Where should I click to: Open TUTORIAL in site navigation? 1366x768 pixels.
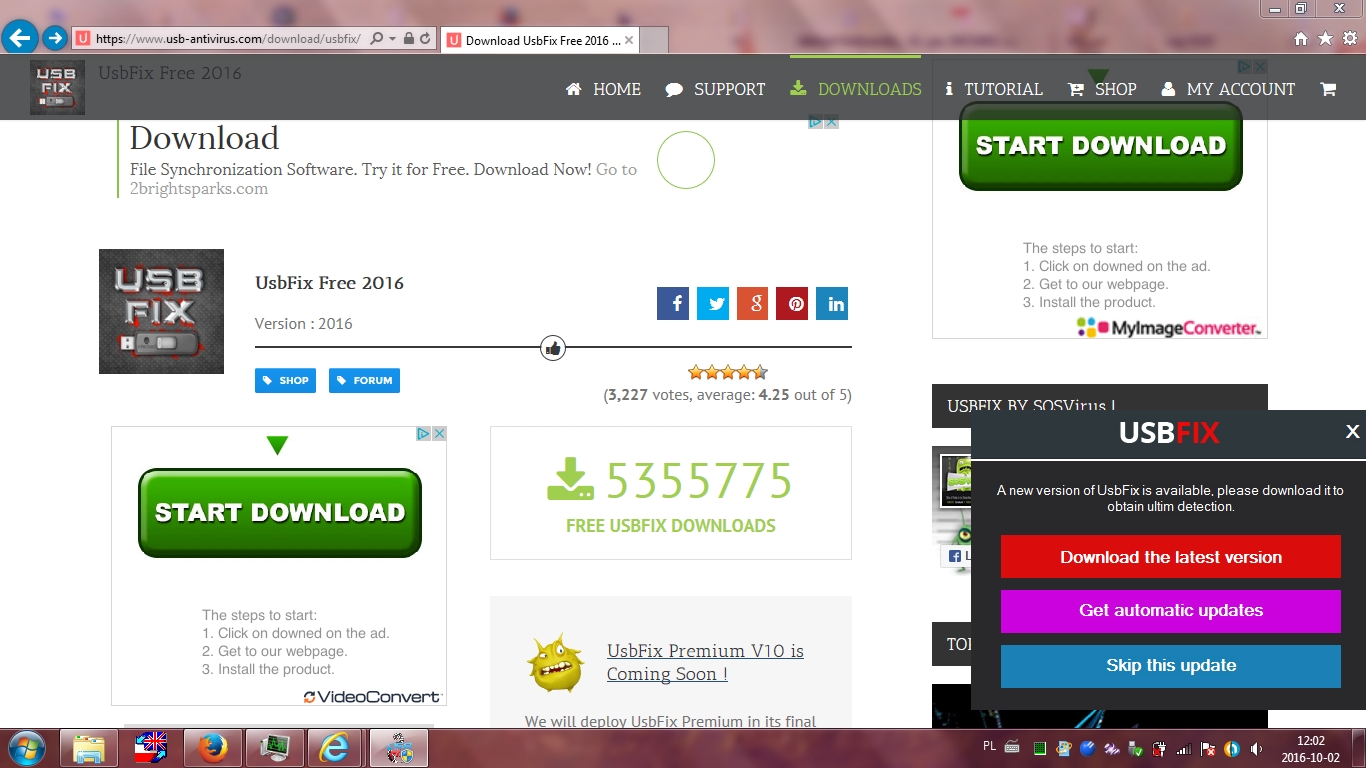point(994,89)
